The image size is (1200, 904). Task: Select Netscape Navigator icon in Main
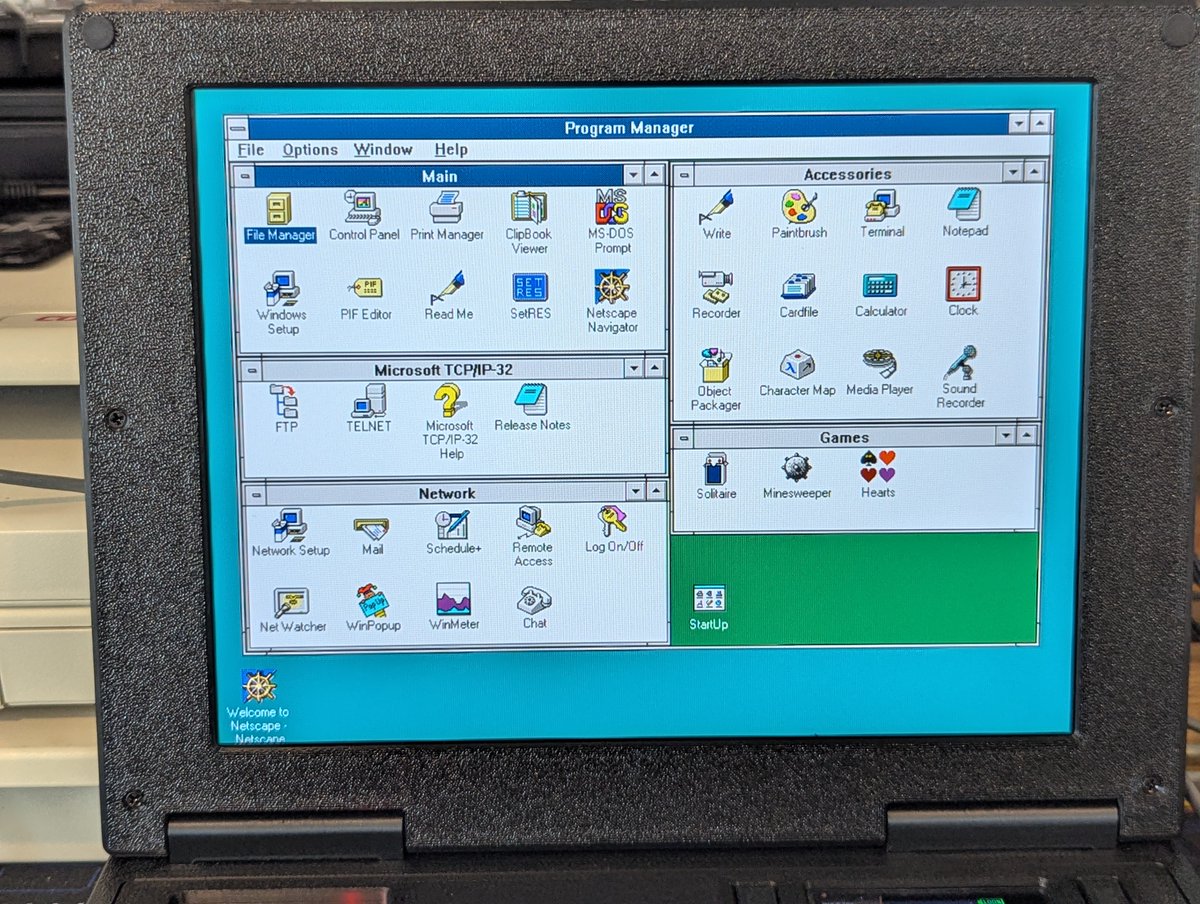click(612, 286)
